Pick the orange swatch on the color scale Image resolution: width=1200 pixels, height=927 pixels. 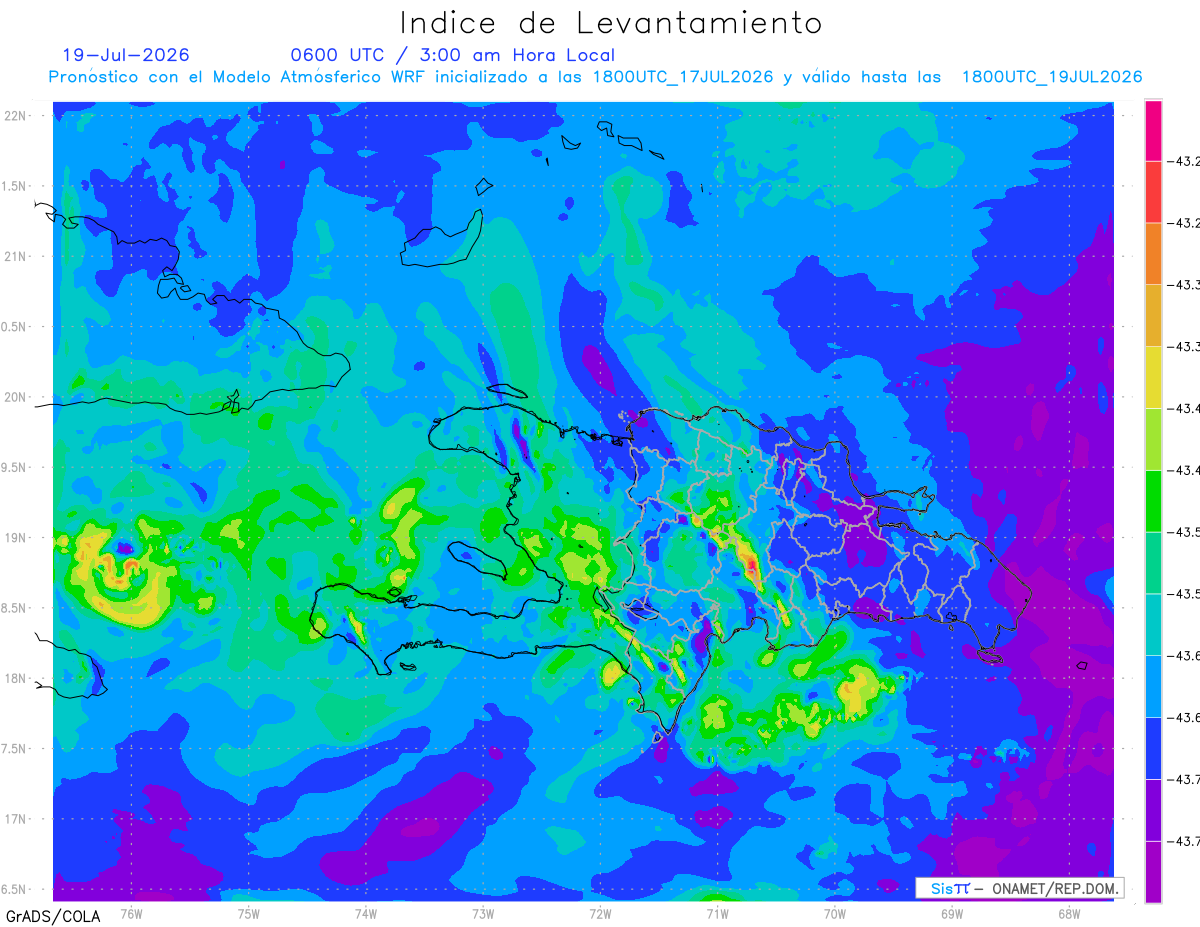click(1153, 253)
